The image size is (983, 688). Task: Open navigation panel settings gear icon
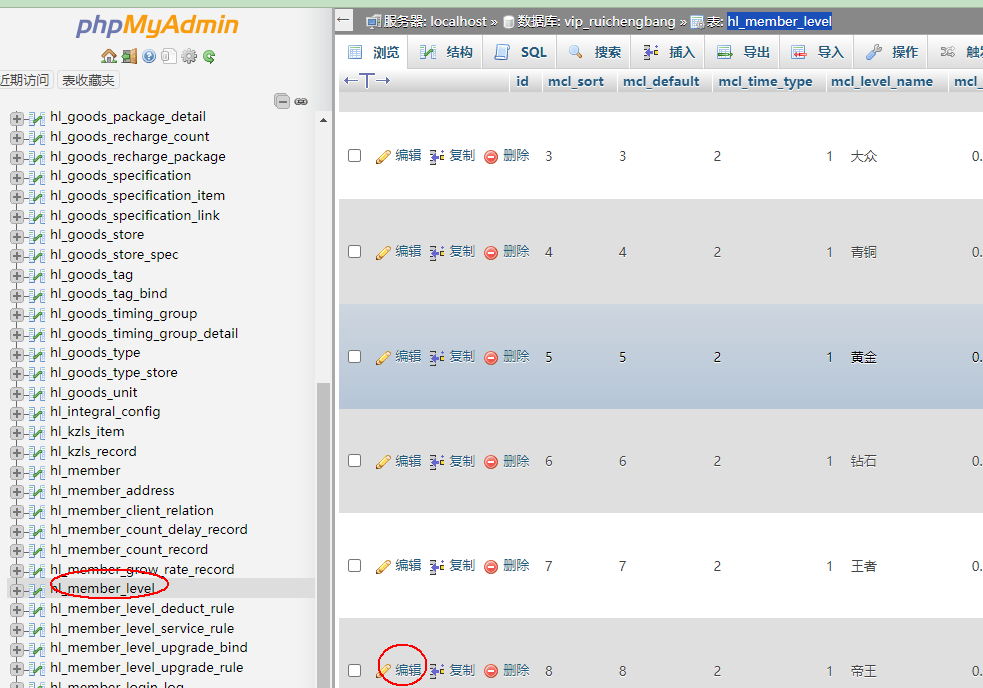tap(189, 57)
